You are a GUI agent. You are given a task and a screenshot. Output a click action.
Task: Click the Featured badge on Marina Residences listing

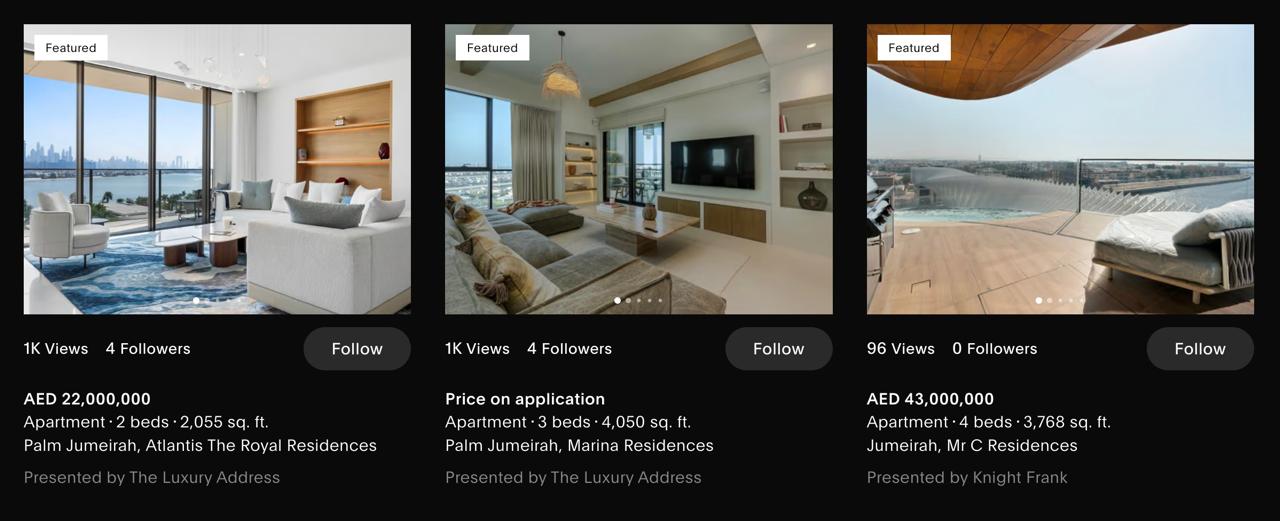[492, 48]
